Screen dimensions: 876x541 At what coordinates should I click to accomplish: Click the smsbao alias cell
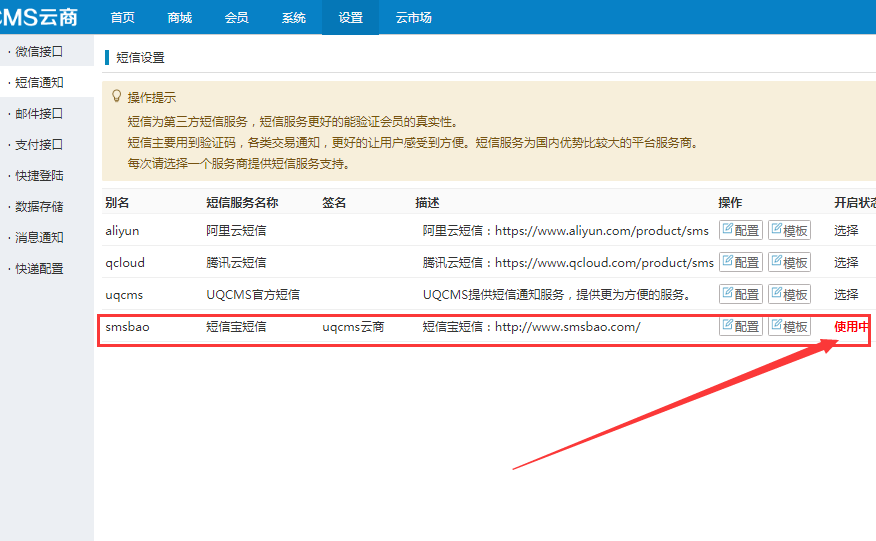coord(127,327)
